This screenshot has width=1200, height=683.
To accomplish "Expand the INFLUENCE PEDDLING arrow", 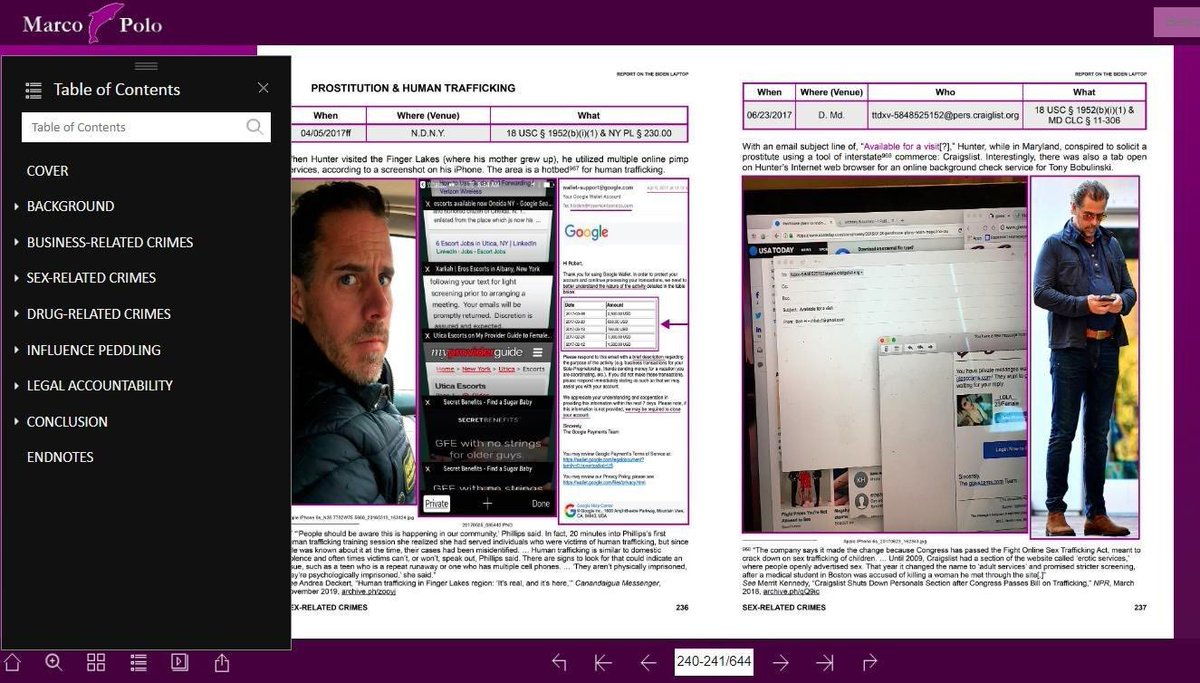I will coord(17,350).
